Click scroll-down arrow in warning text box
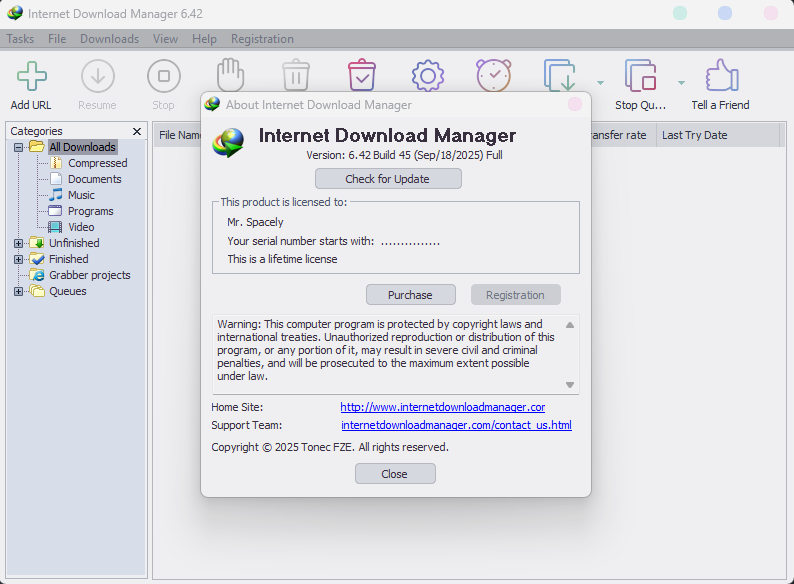The height and width of the screenshot is (584, 794). tap(570, 385)
